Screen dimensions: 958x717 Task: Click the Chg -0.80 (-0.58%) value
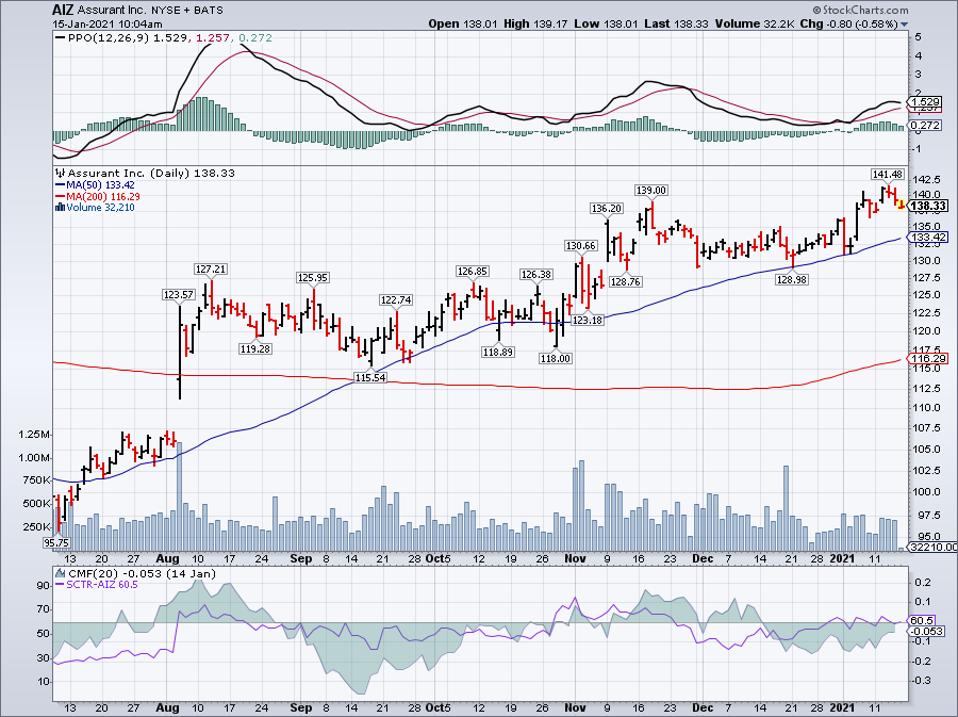point(849,24)
